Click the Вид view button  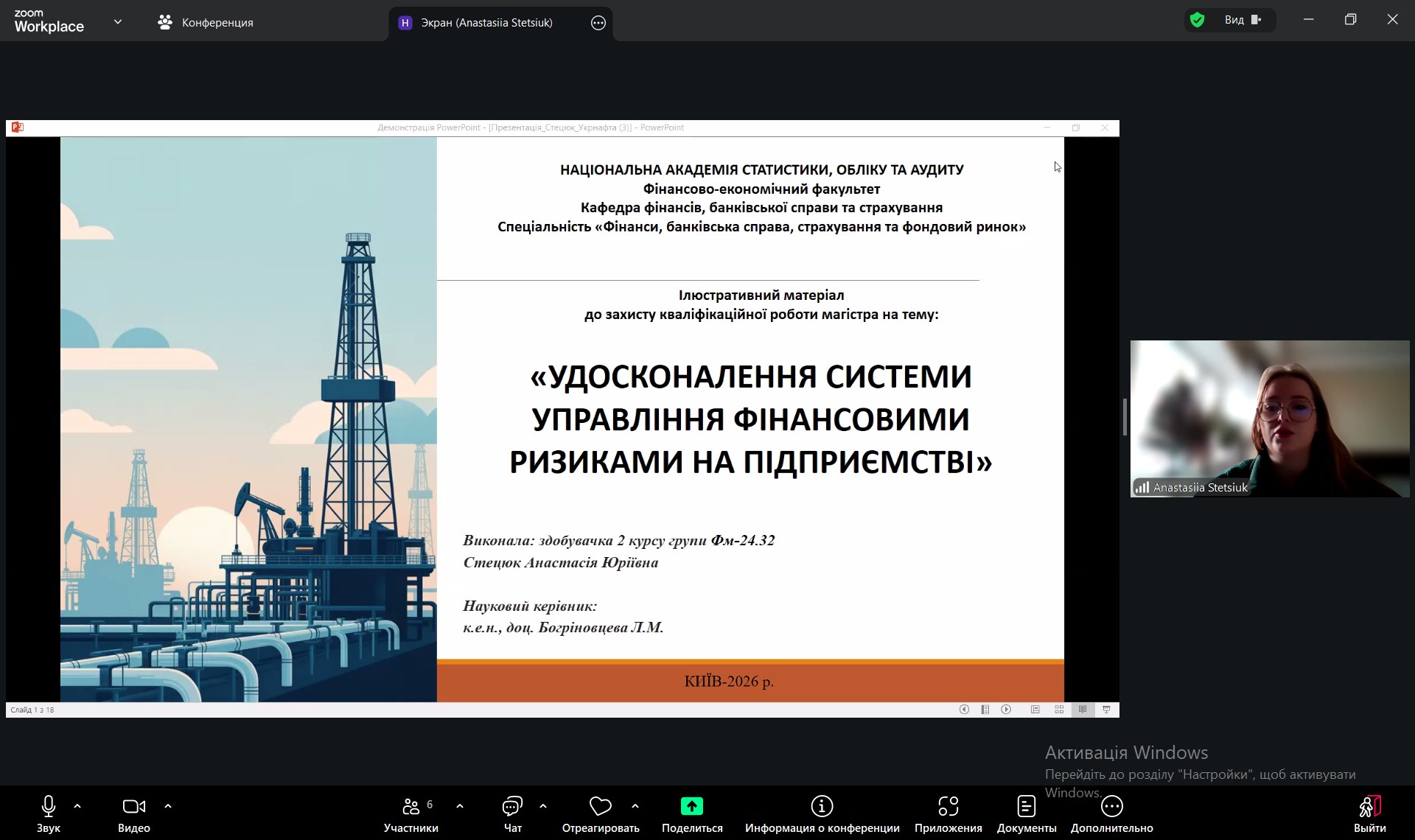click(1243, 20)
